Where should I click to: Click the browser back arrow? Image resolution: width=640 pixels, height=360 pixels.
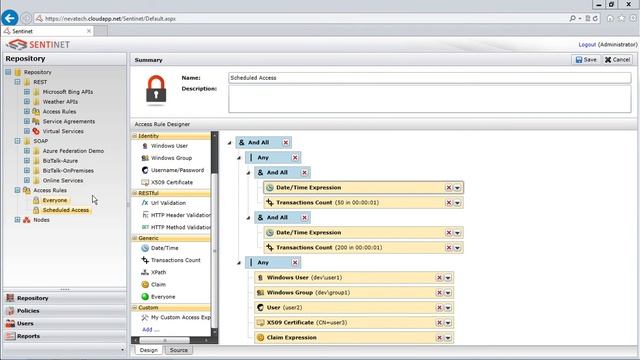click(9, 18)
